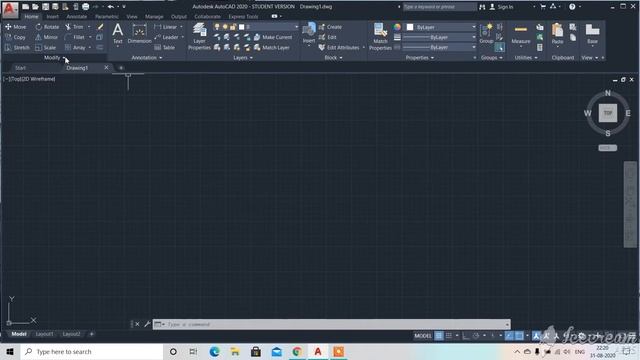Open the Express Tools ribbon tab
The image size is (640, 360).
[x=243, y=16]
